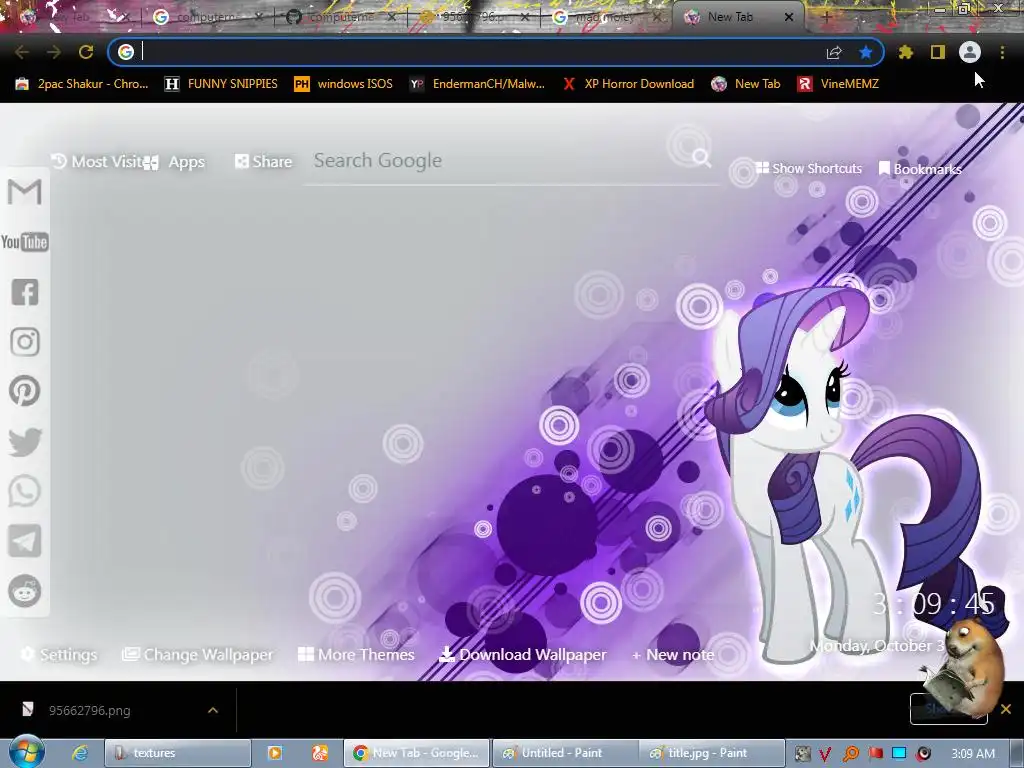Open the Extensions puzzle icon
This screenshot has width=1024, height=768.
tap(906, 52)
